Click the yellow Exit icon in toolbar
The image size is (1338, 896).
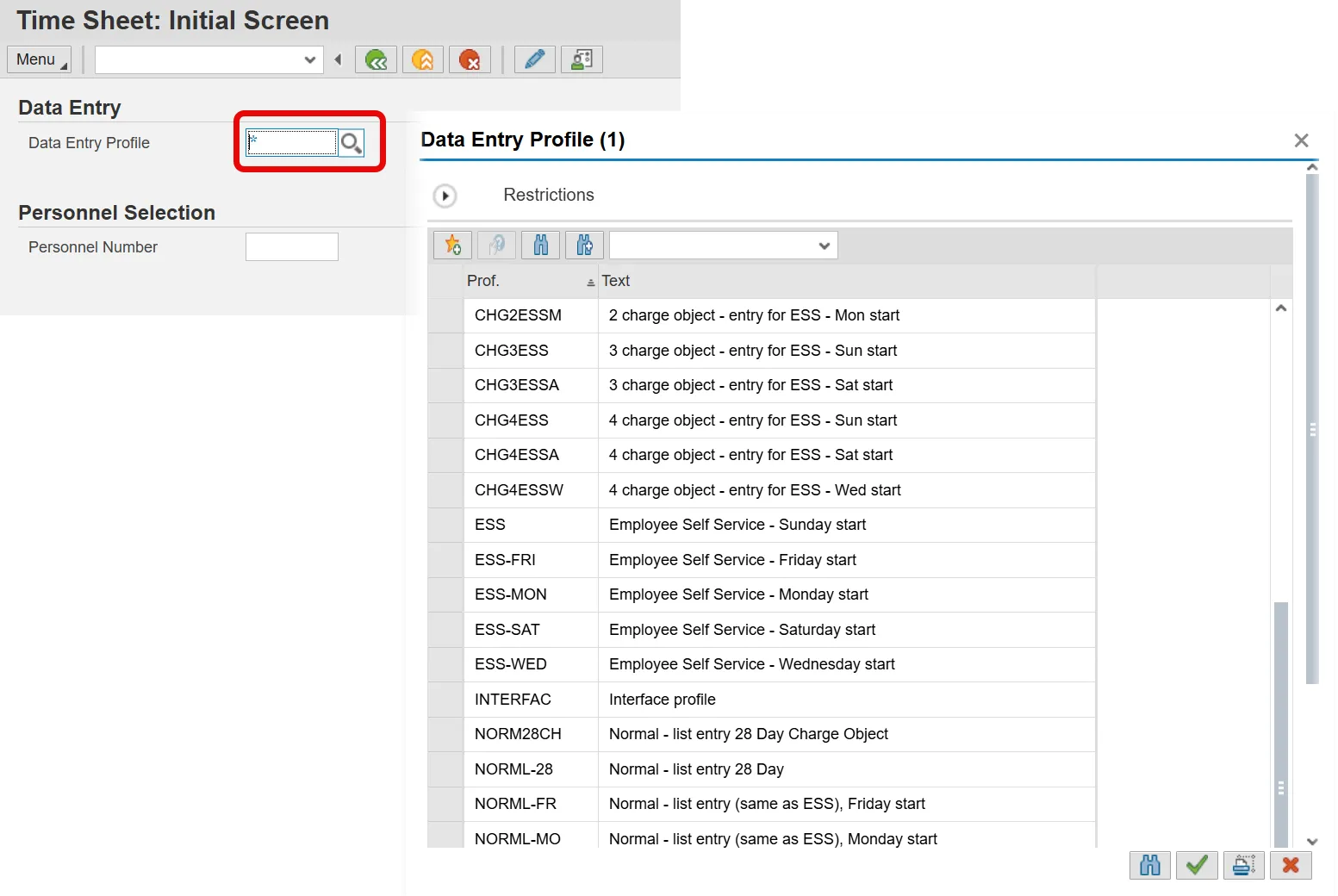tap(423, 59)
